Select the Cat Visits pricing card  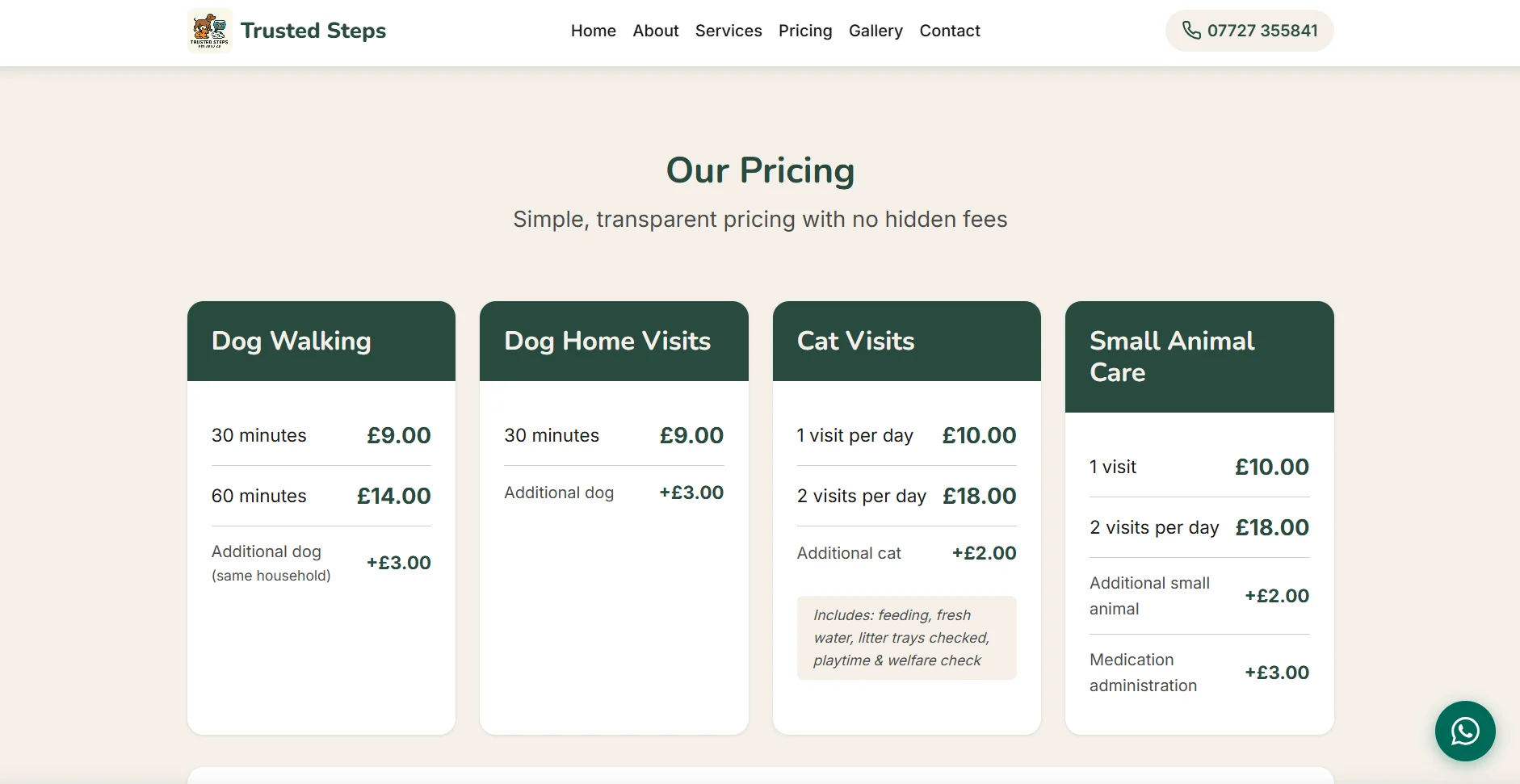[x=906, y=341]
